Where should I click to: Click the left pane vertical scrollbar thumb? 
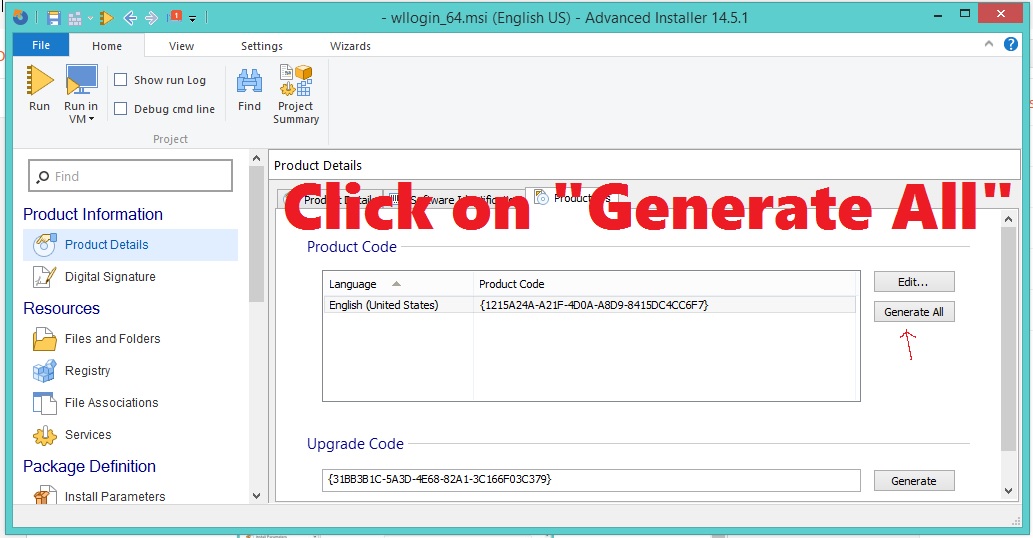tap(256, 234)
